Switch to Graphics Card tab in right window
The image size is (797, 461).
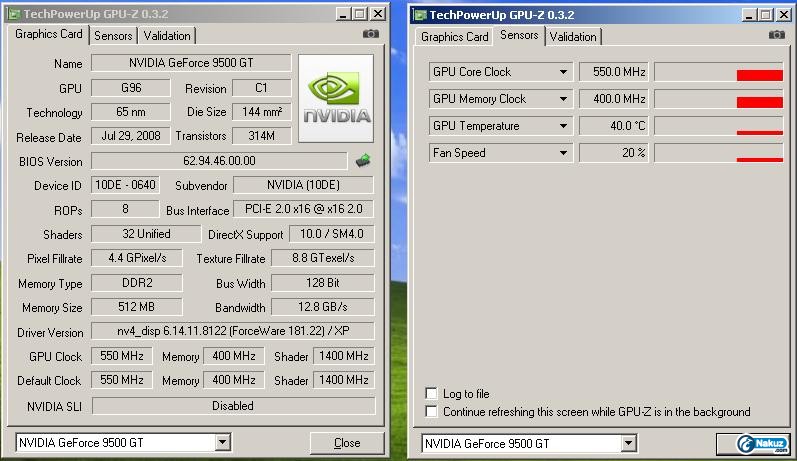[x=454, y=37]
